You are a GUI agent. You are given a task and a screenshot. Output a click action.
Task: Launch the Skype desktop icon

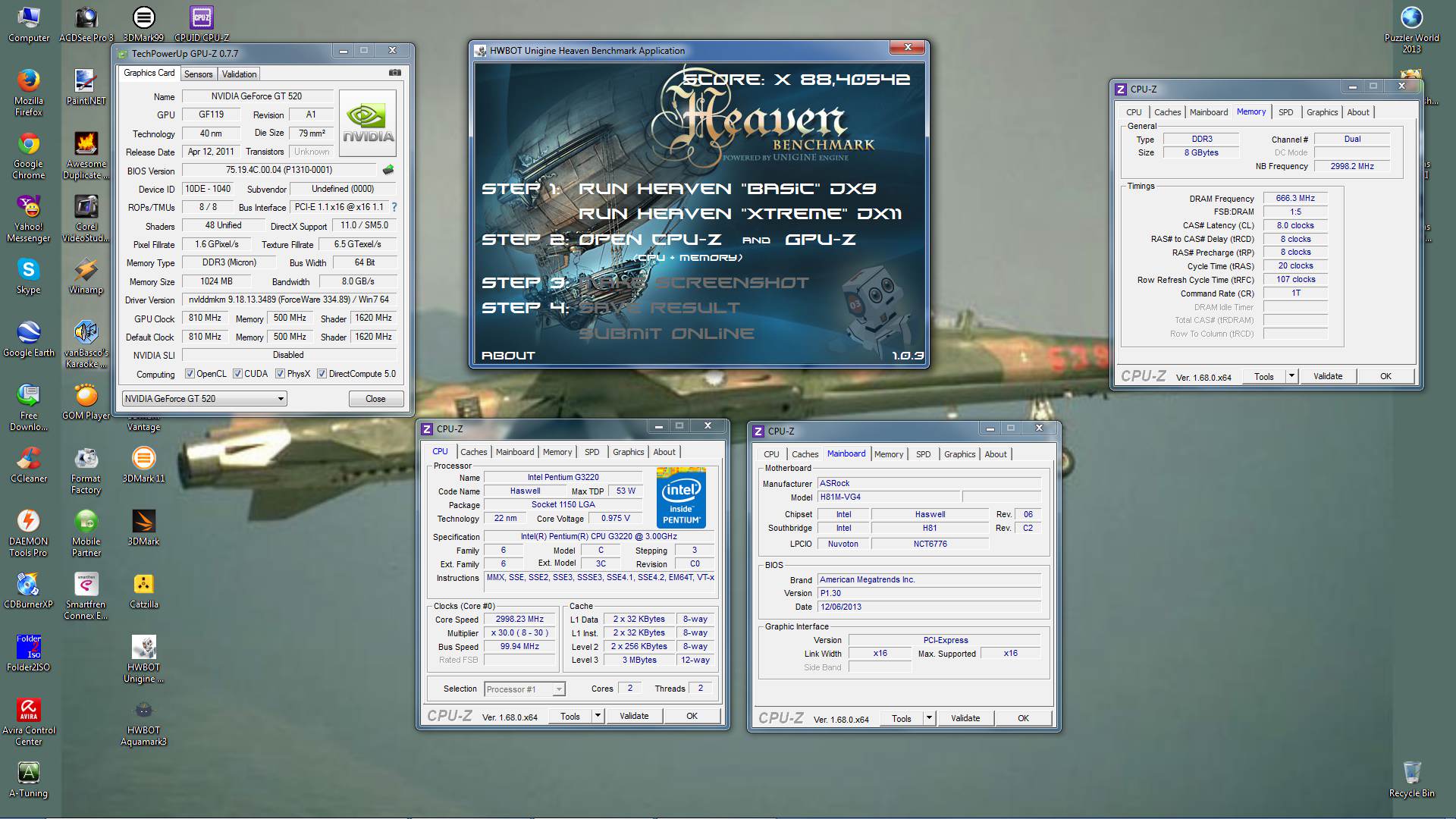point(28,275)
